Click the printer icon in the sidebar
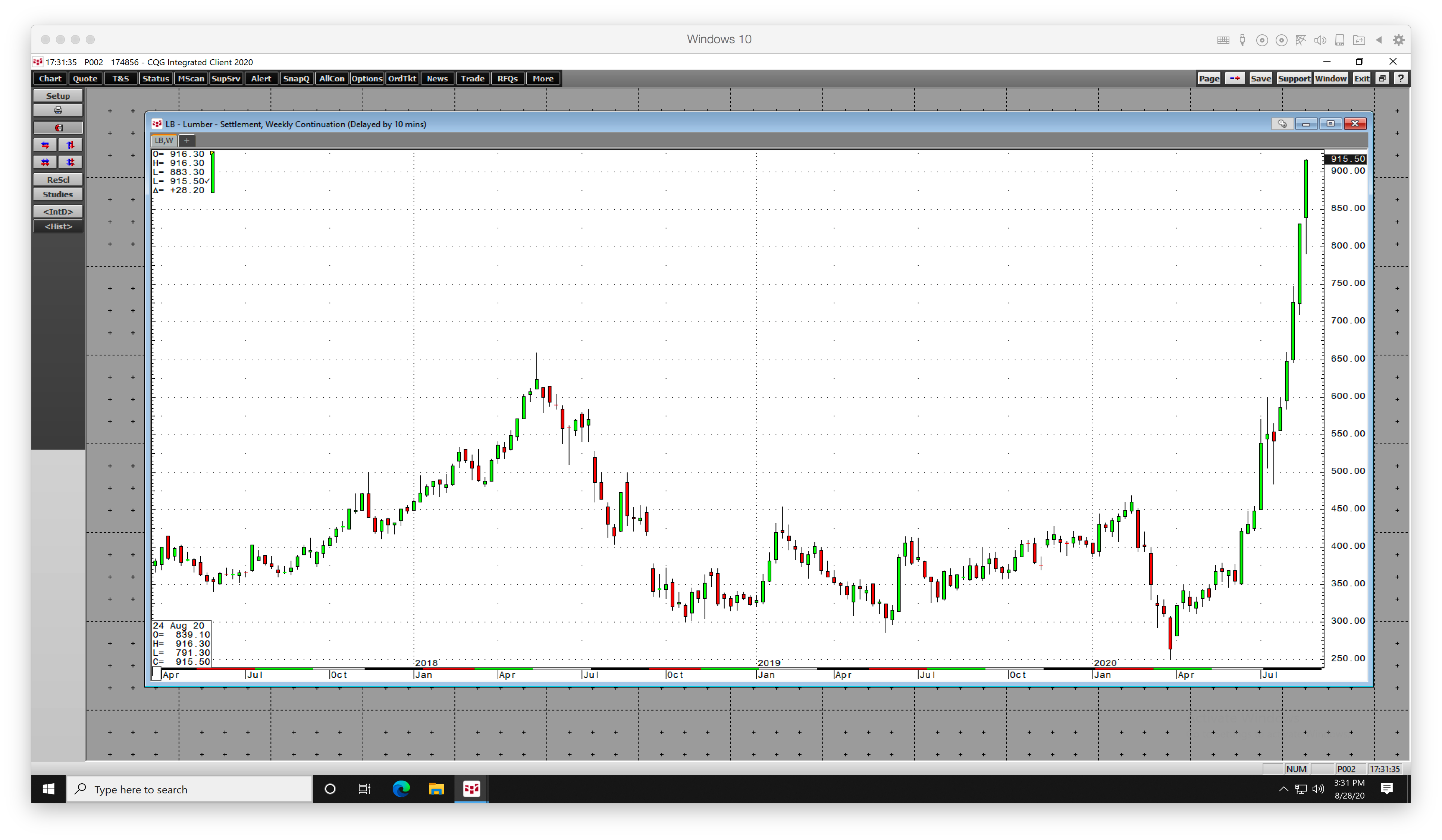 point(58,110)
